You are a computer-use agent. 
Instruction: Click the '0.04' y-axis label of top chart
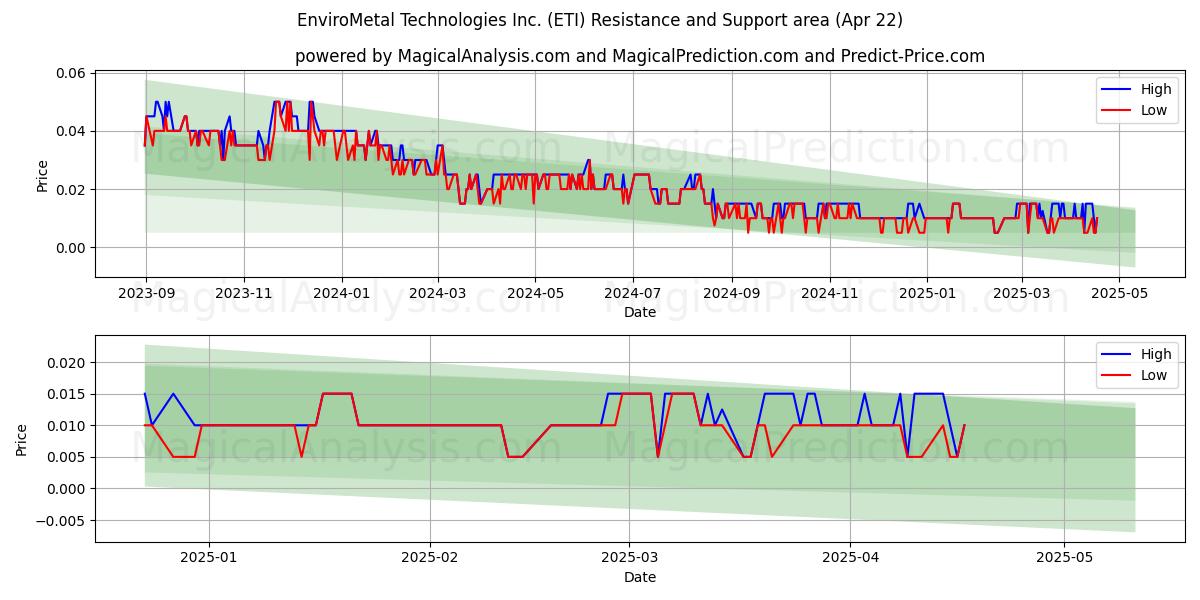tap(70, 132)
